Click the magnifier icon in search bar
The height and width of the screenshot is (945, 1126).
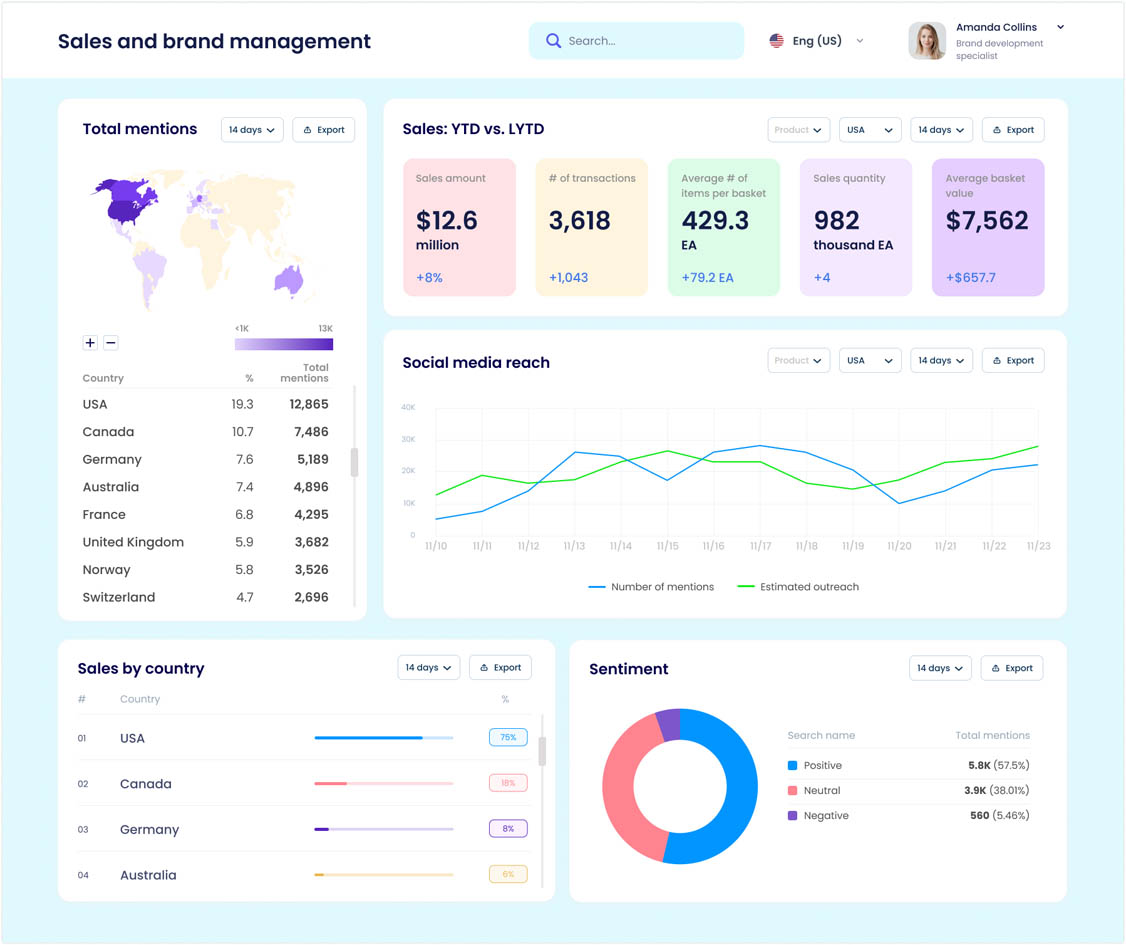[x=553, y=41]
